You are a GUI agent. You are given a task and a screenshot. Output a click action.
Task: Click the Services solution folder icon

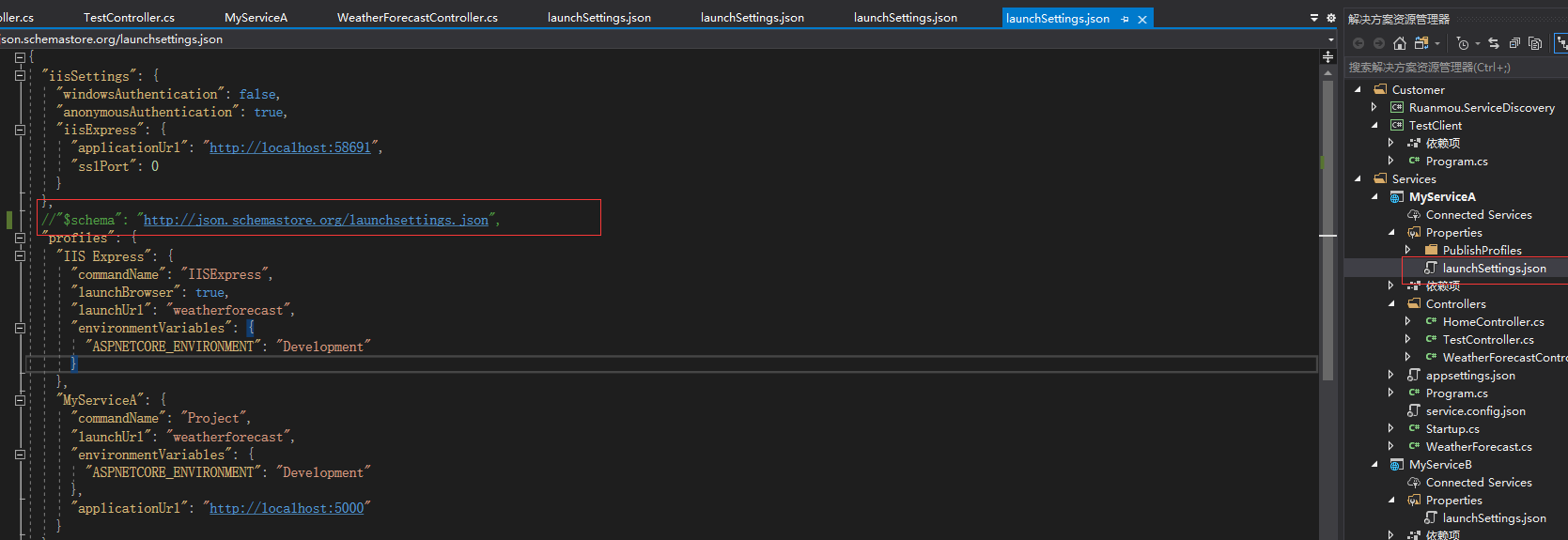tap(1380, 179)
